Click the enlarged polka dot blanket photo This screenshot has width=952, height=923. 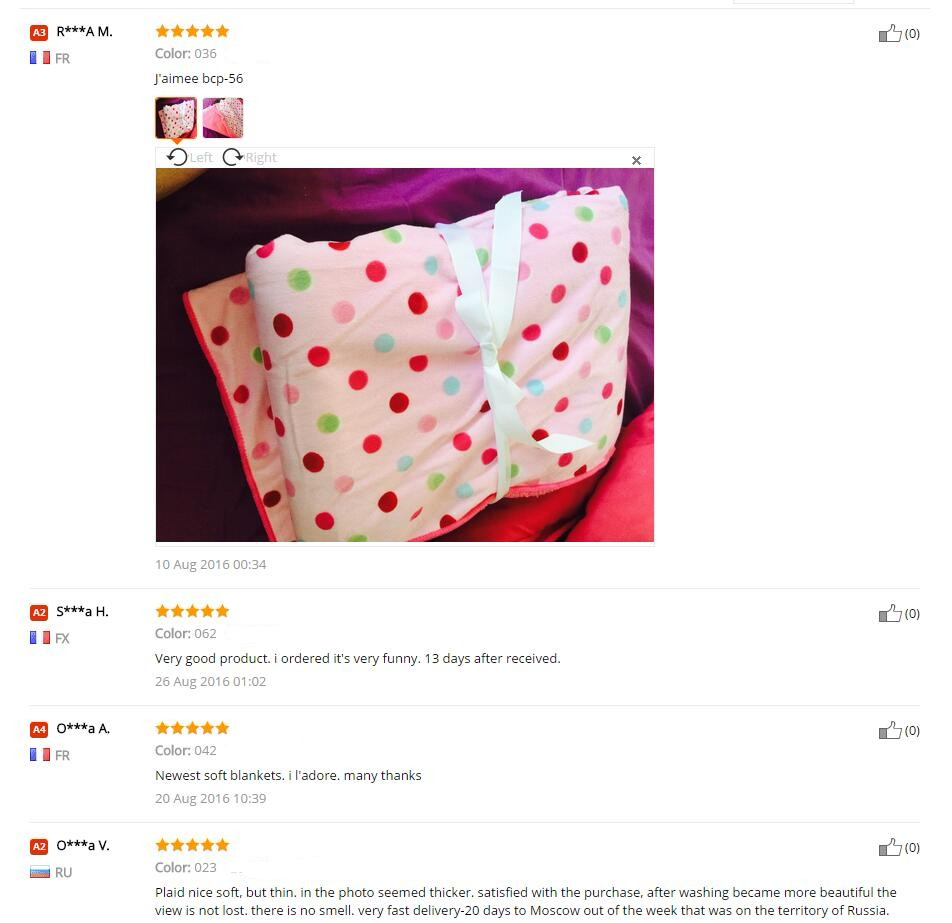pos(405,355)
